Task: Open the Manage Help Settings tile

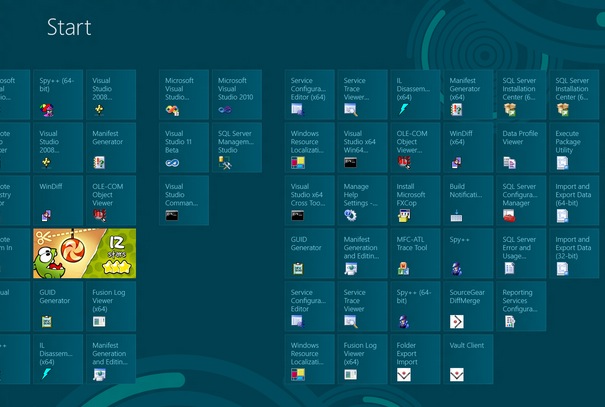Action: pos(363,200)
